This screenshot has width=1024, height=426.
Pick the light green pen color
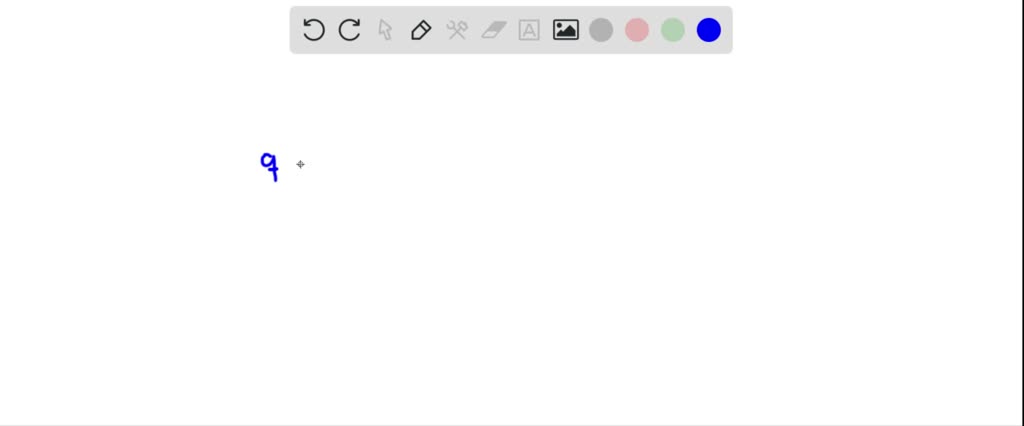673,30
